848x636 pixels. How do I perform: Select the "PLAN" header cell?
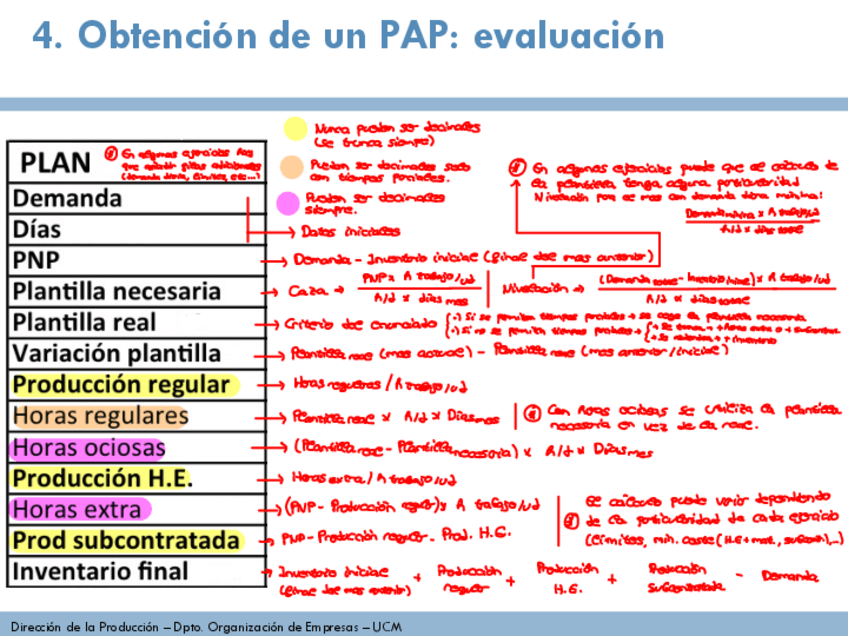pyautogui.click(x=137, y=162)
